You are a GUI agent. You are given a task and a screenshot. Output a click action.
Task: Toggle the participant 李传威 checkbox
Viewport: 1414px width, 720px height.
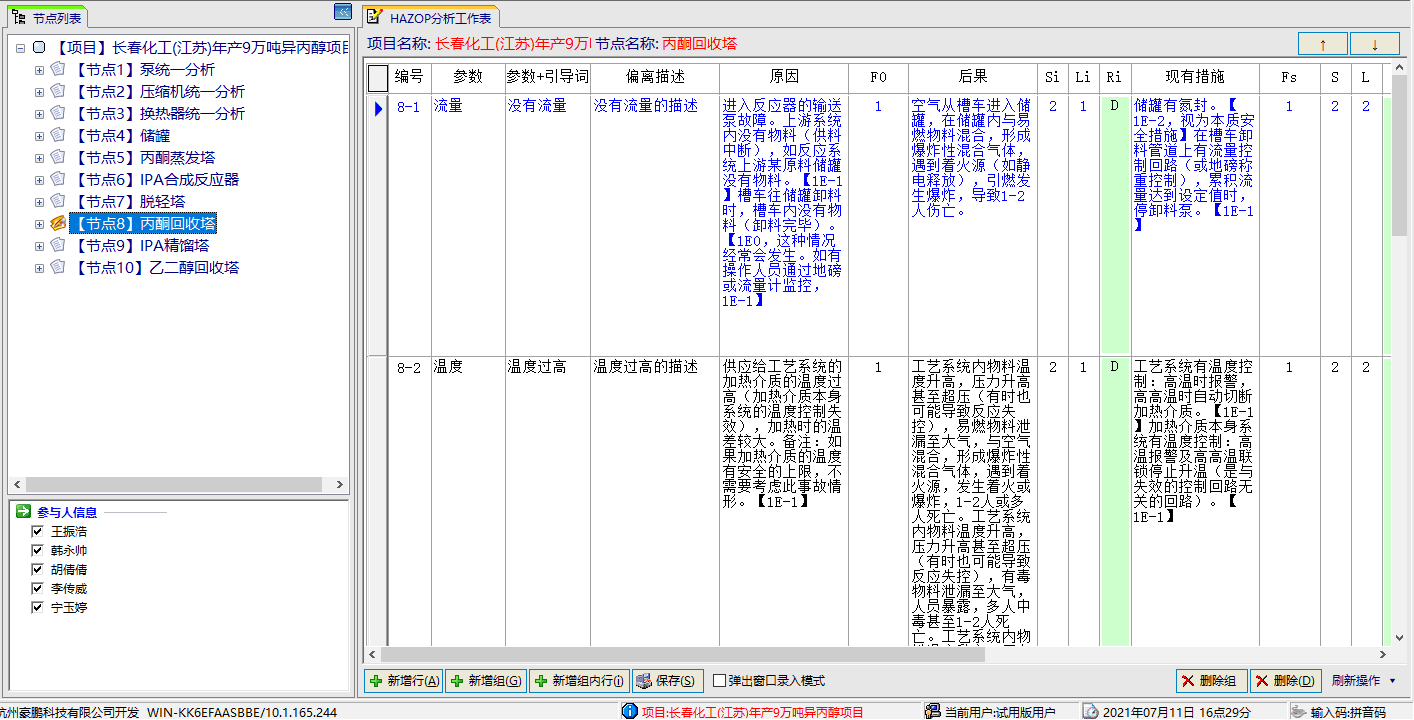pos(37,588)
